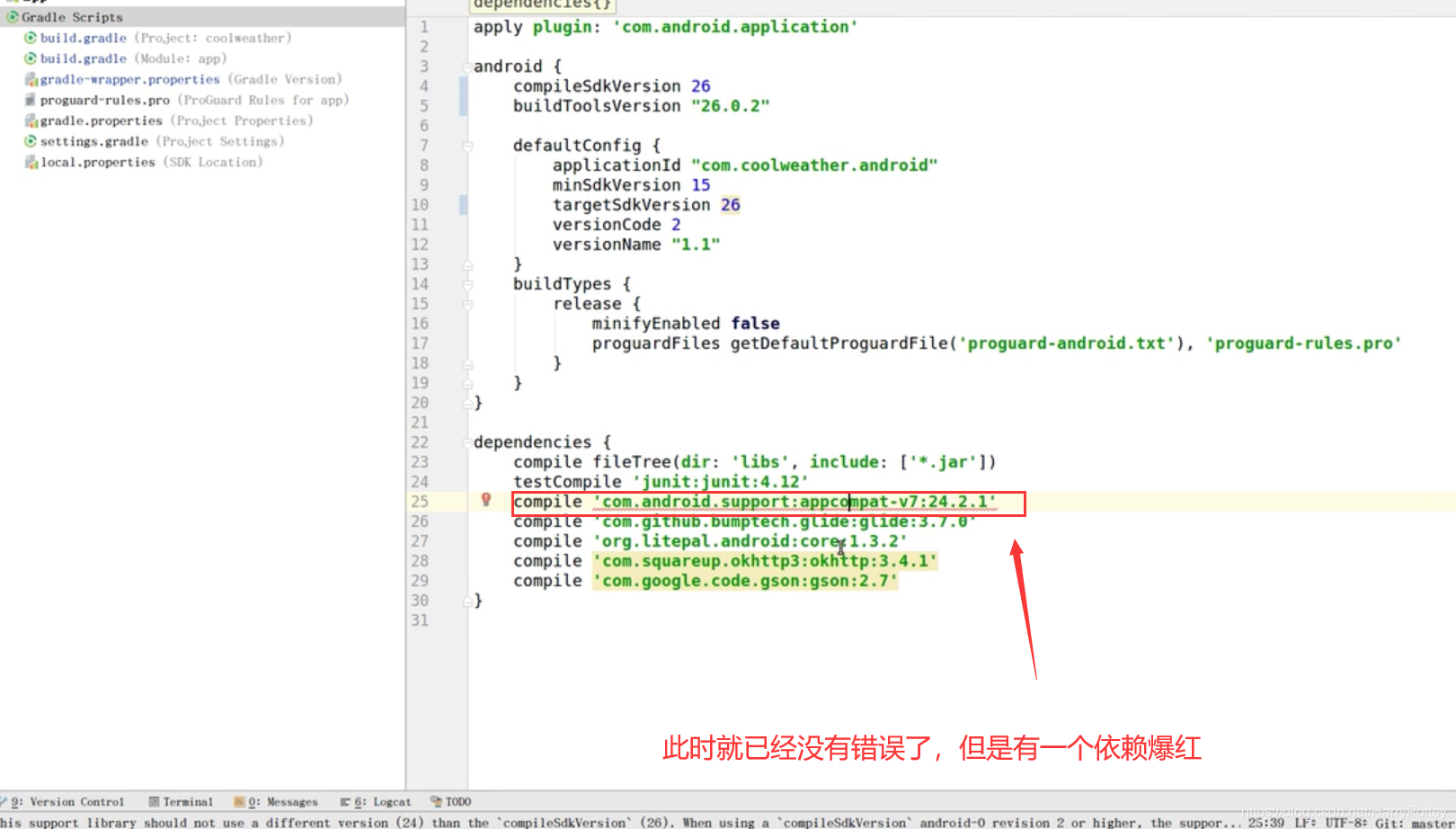The width and height of the screenshot is (1456, 829).
Task: Click targetSdkVersion value 26
Action: pyautogui.click(x=731, y=205)
